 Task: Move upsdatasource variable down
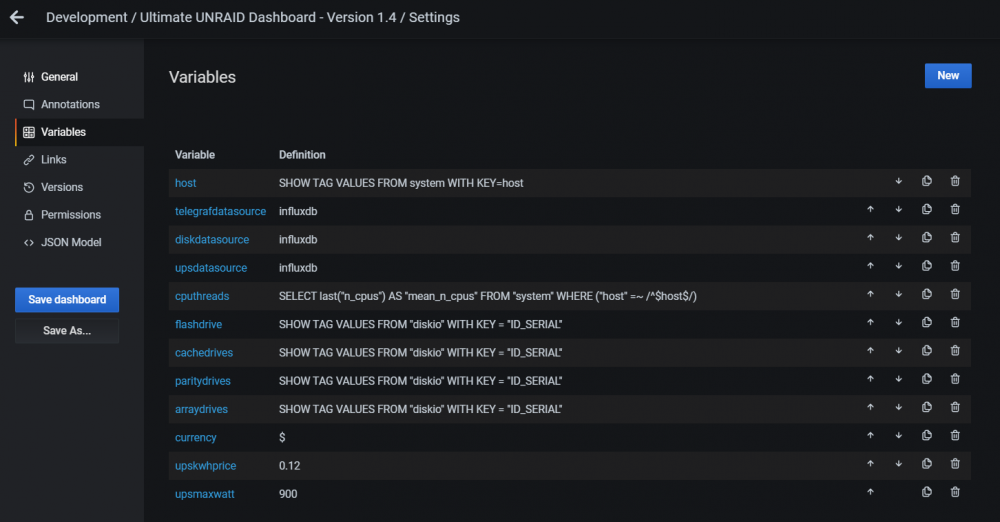pyautogui.click(x=899, y=266)
